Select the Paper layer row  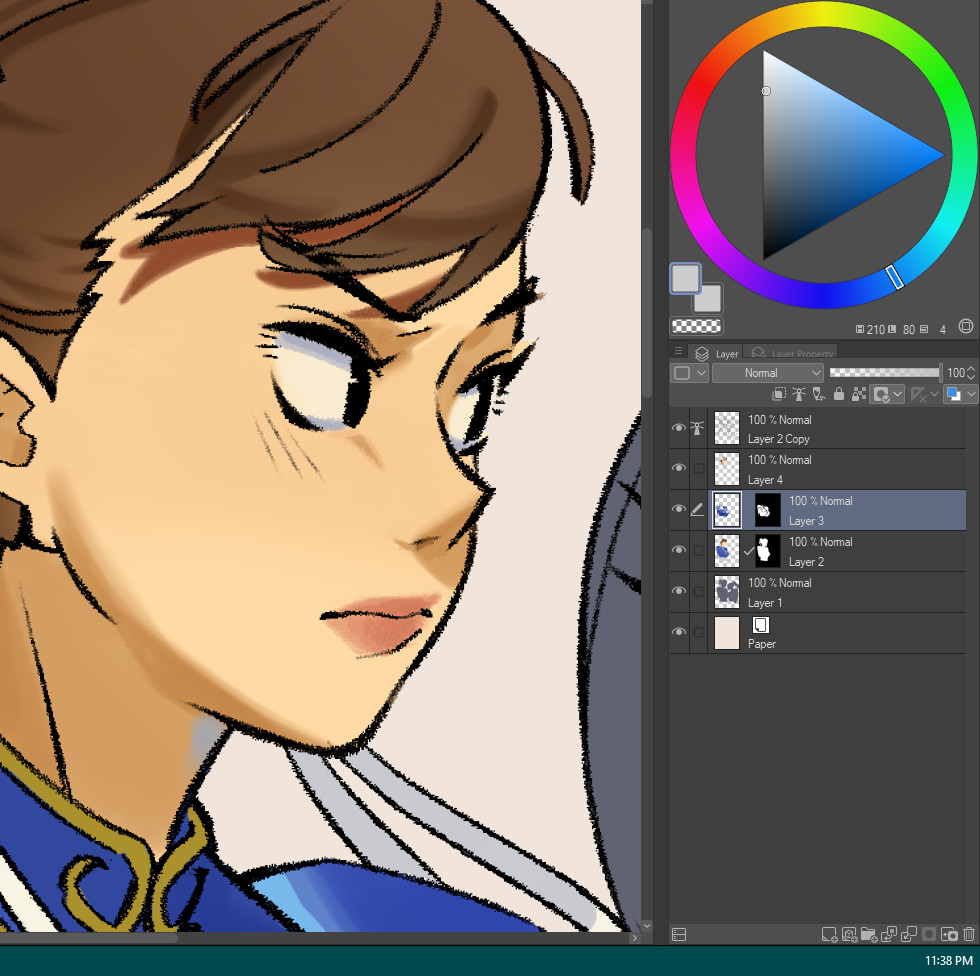click(818, 634)
